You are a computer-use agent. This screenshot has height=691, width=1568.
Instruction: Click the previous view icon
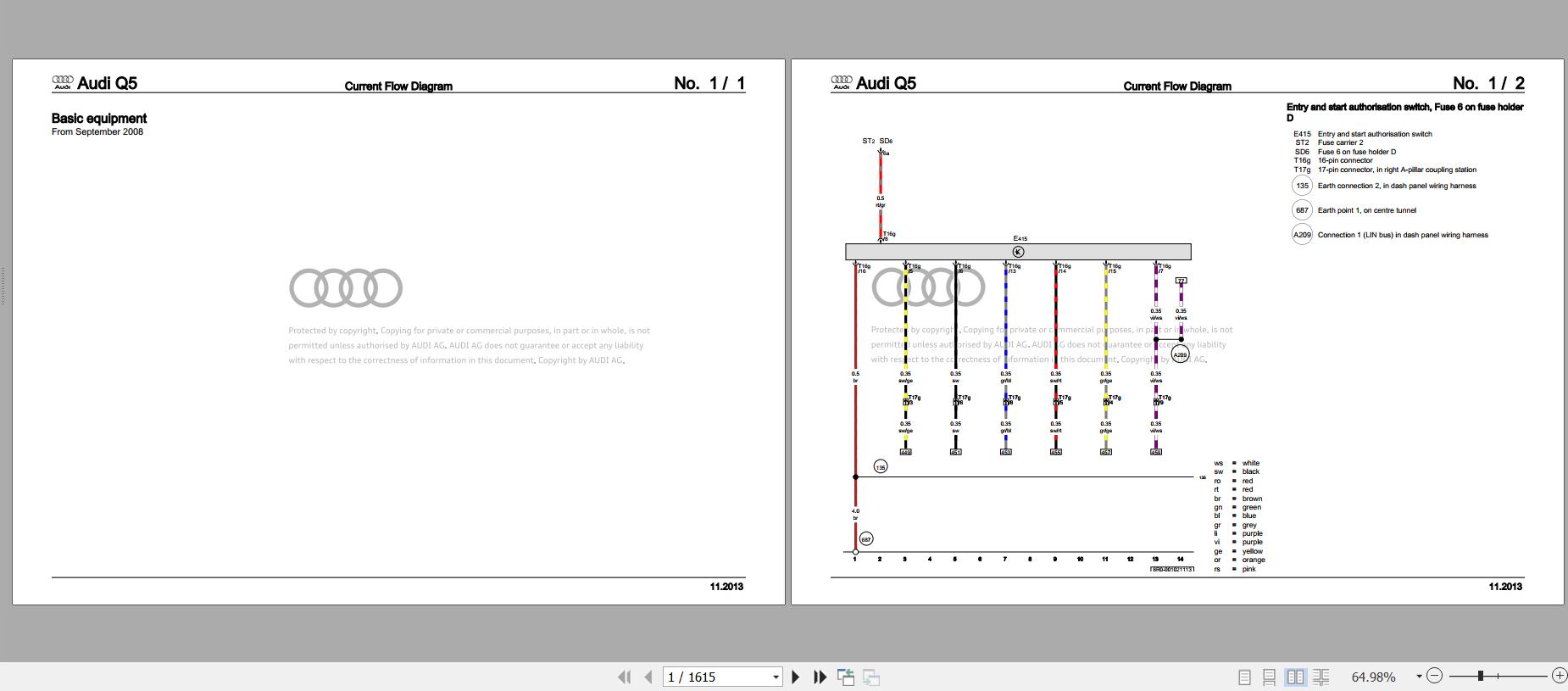pos(846,677)
